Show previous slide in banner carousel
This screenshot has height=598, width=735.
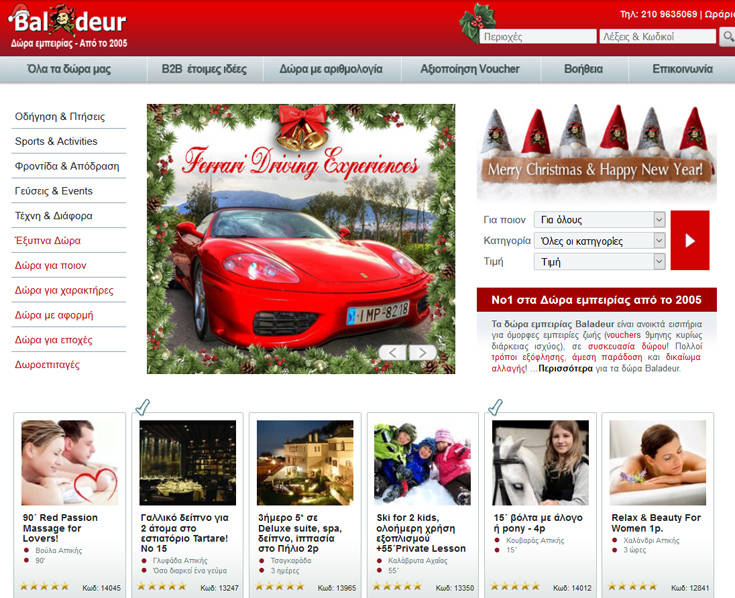(x=392, y=352)
